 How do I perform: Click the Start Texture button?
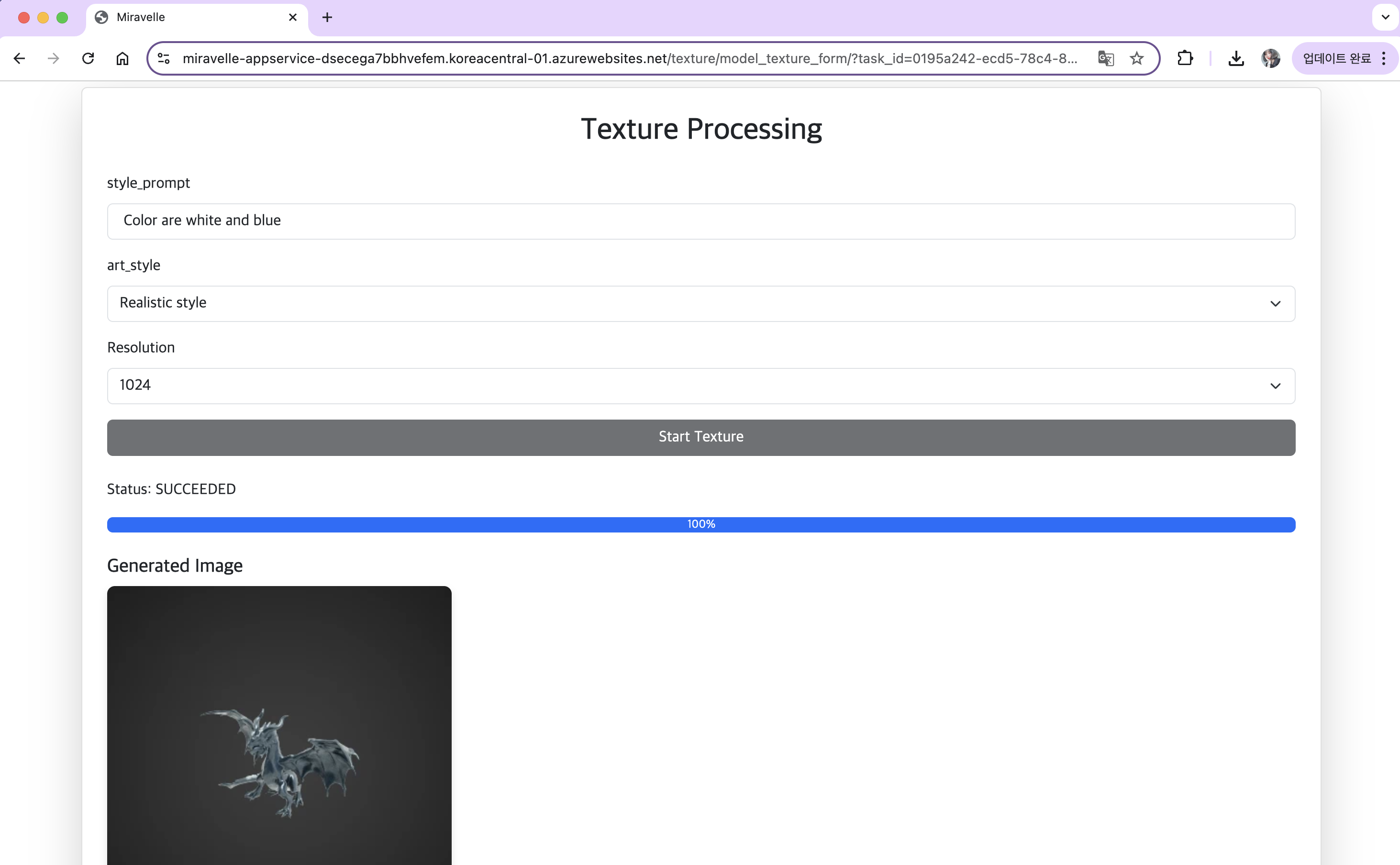pos(701,438)
